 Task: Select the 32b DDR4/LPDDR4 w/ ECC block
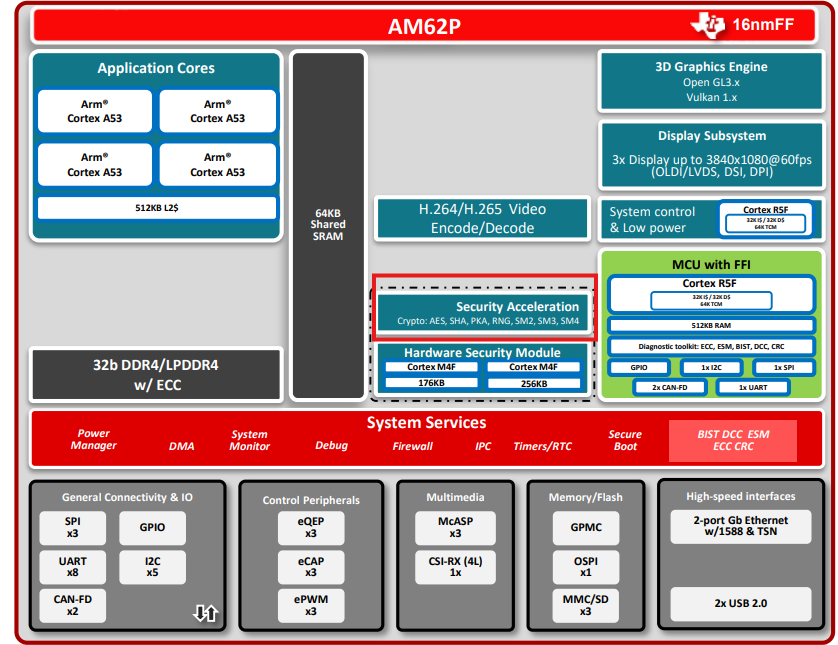click(156, 375)
